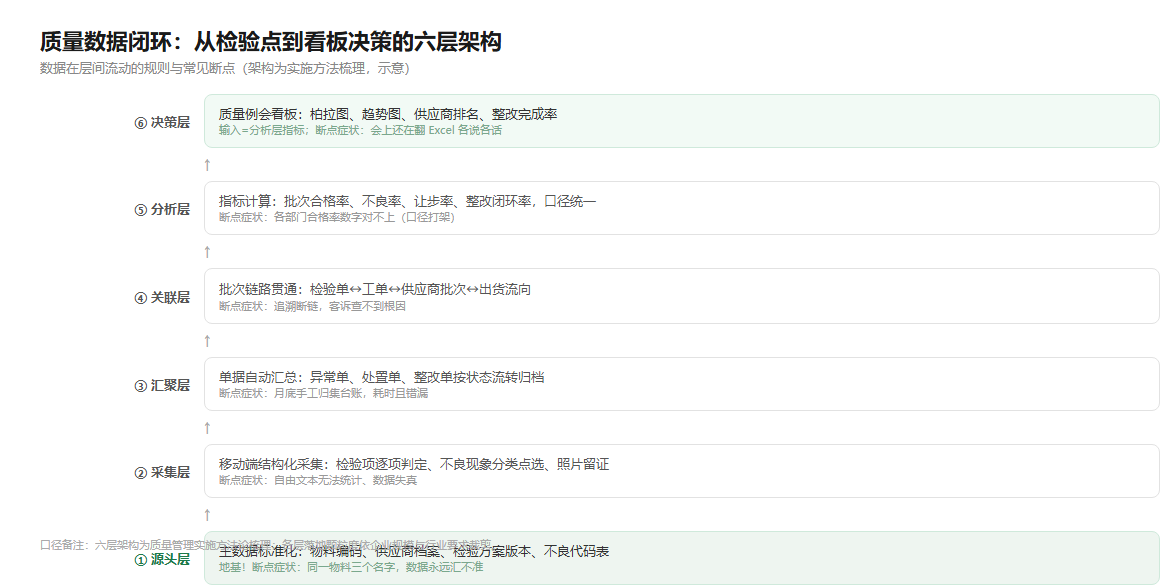Select the ① 源头层 label
Image resolution: width=1166 pixels, height=585 pixels.
pos(162,559)
